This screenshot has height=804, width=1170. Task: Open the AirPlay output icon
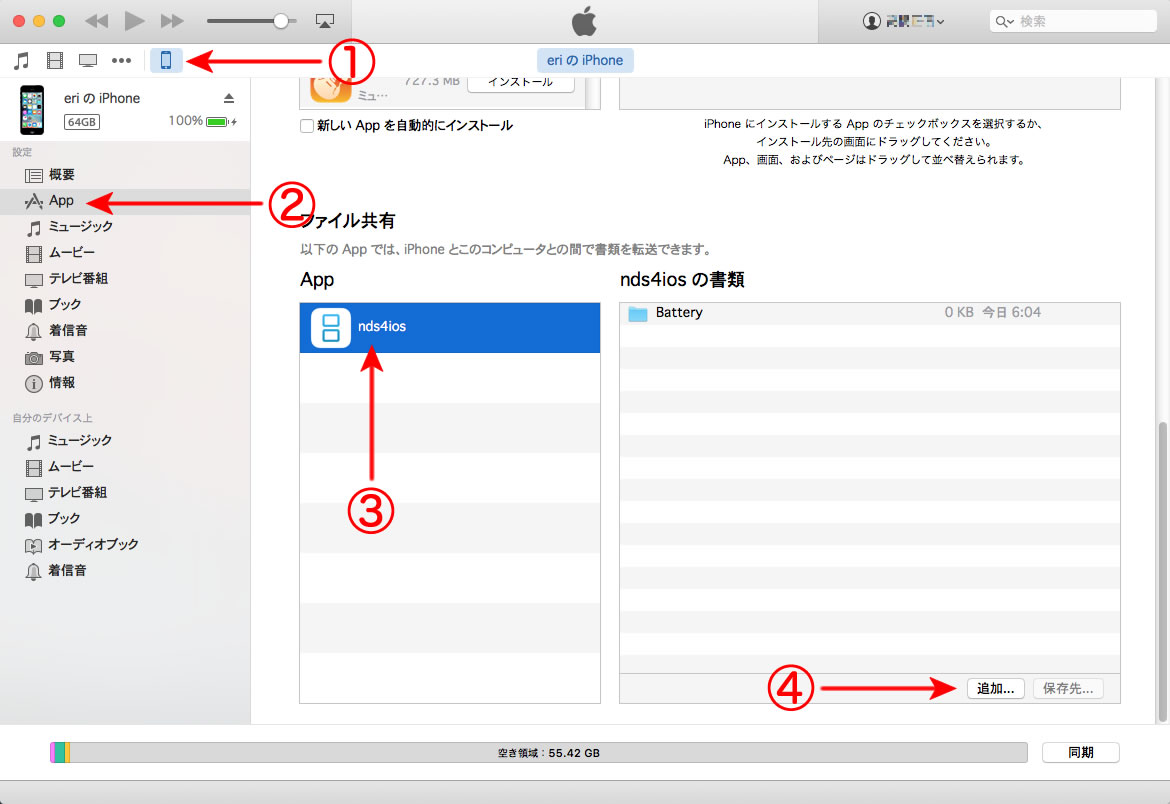click(325, 21)
